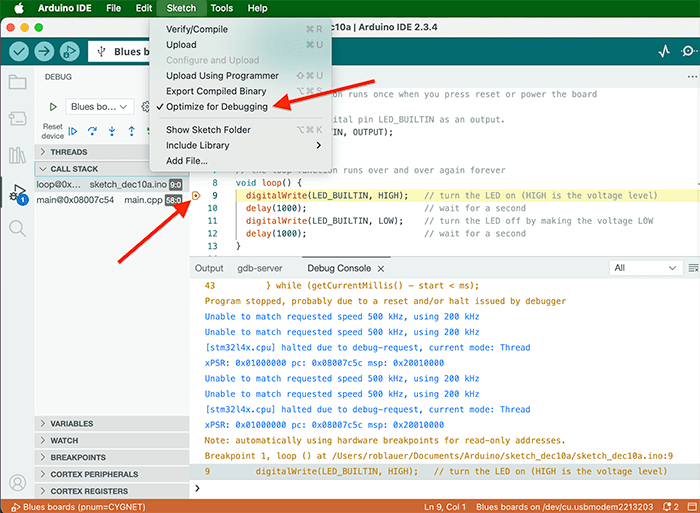Viewport: 700px width, 513px height.
Task: Click line number 12 in the gutter
Action: (x=212, y=234)
